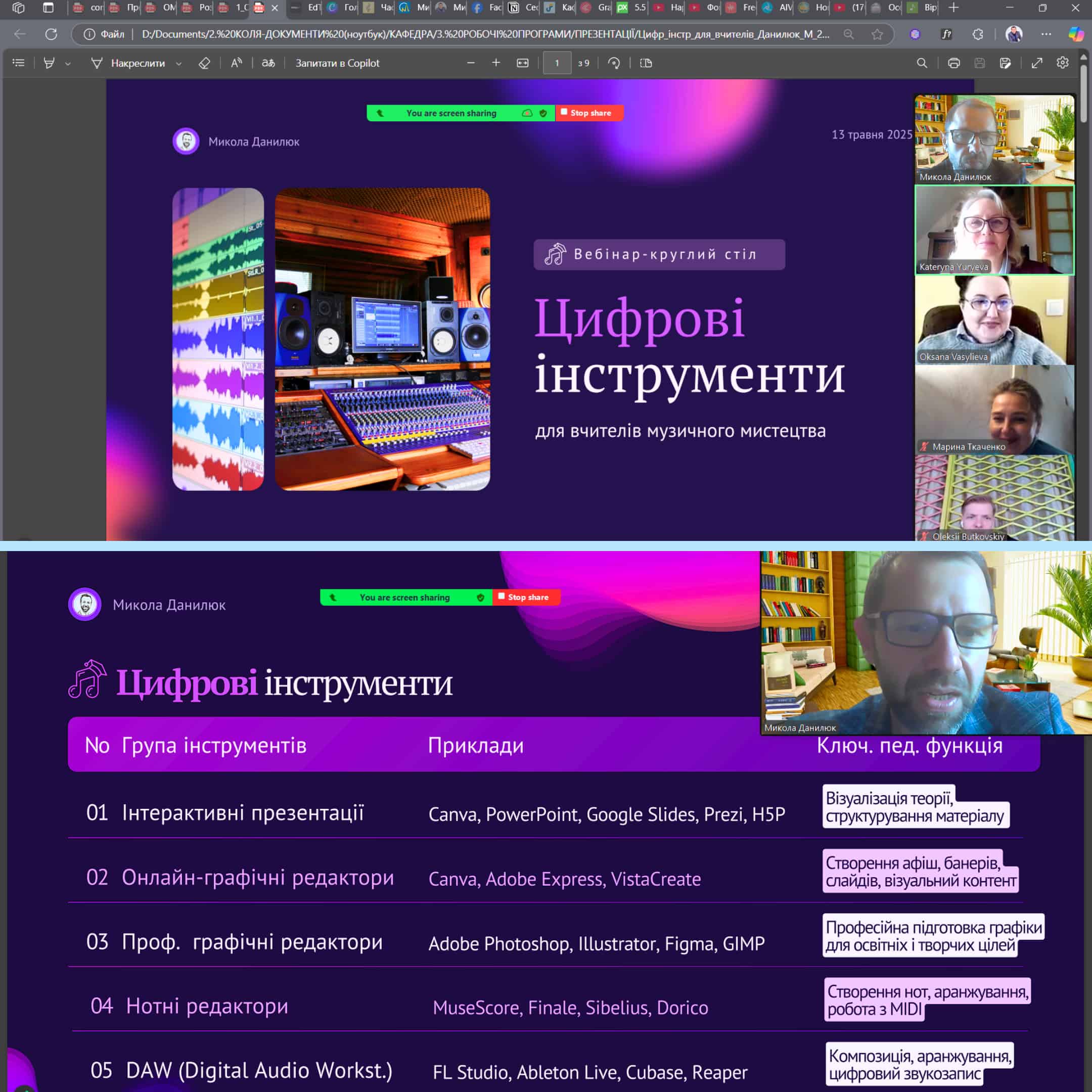Image resolution: width=1092 pixels, height=1092 pixels.
Task: Open the f? extension icon
Action: coord(946,34)
